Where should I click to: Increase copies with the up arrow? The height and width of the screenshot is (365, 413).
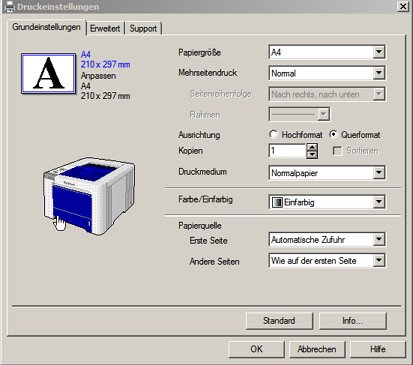[x=312, y=147]
